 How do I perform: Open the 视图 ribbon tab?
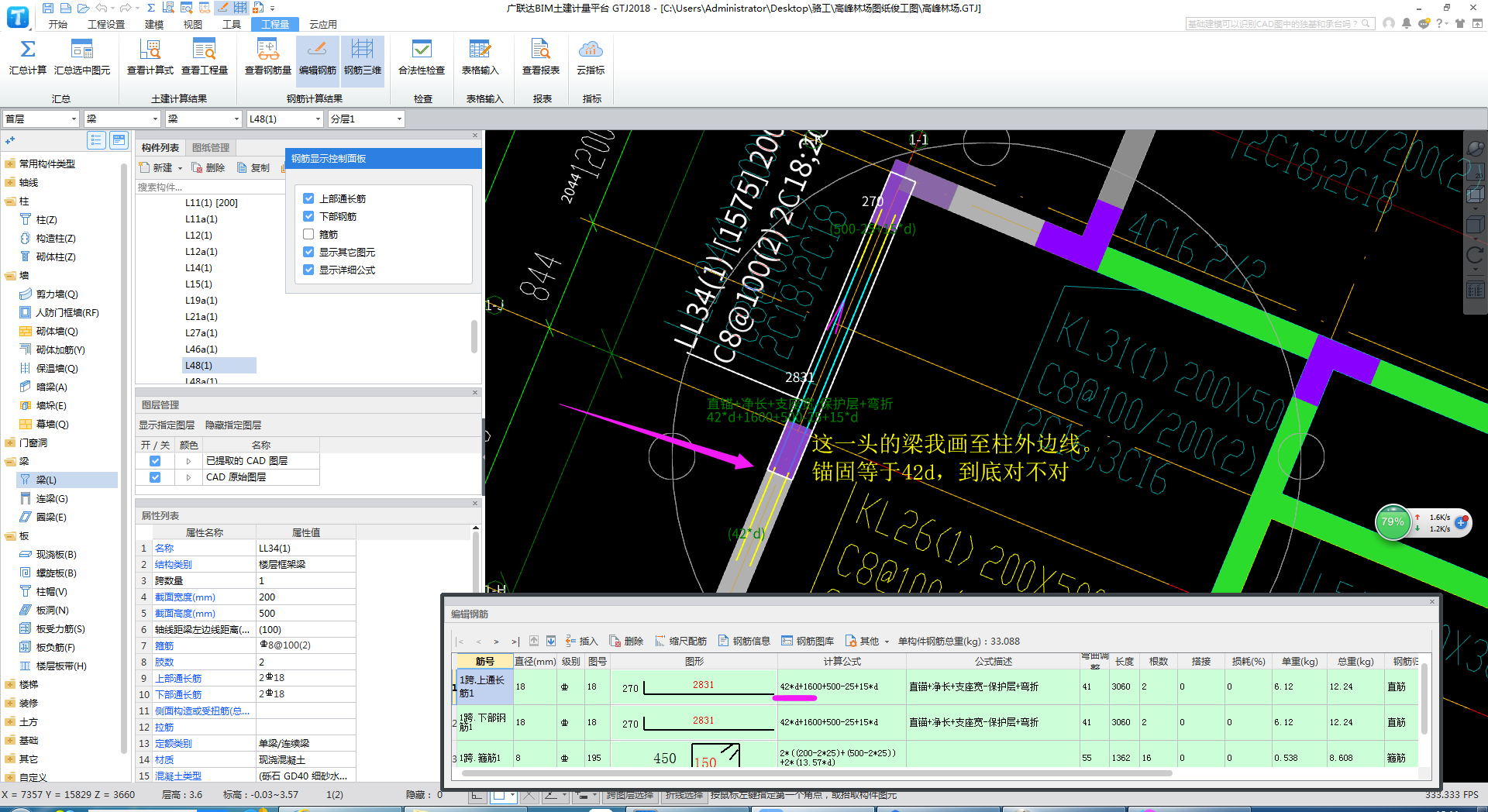193,24
